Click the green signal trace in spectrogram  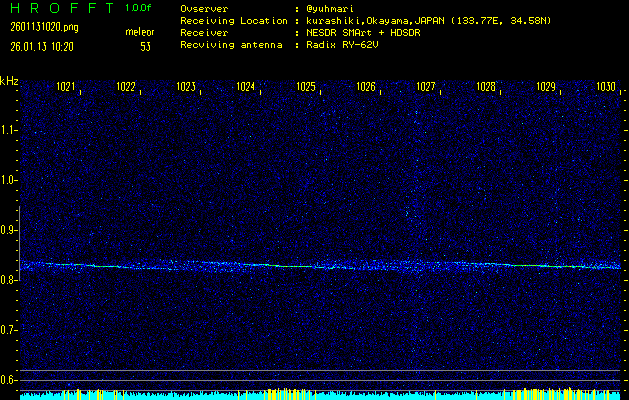coord(300,266)
